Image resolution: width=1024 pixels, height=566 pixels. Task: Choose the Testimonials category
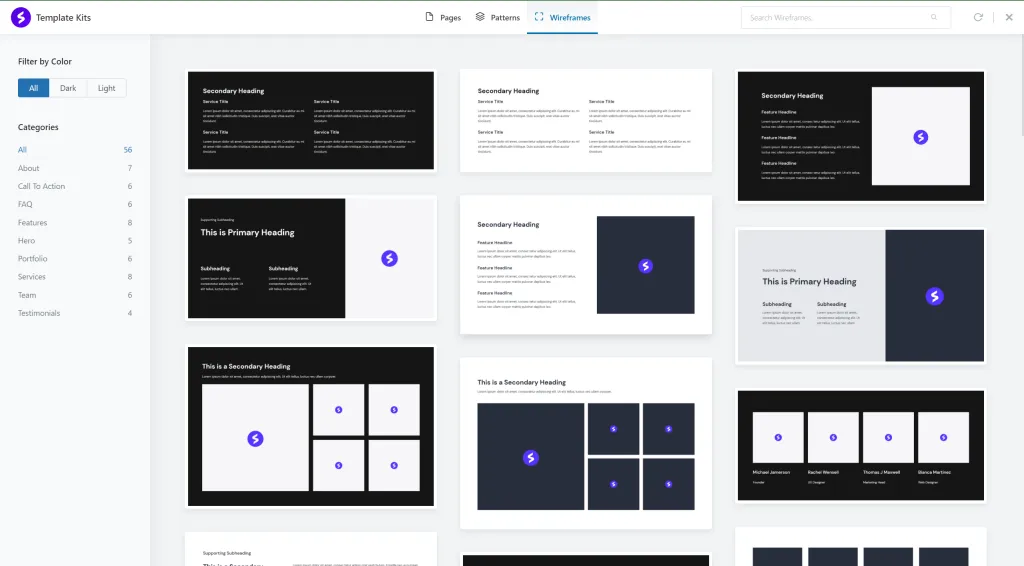point(39,313)
